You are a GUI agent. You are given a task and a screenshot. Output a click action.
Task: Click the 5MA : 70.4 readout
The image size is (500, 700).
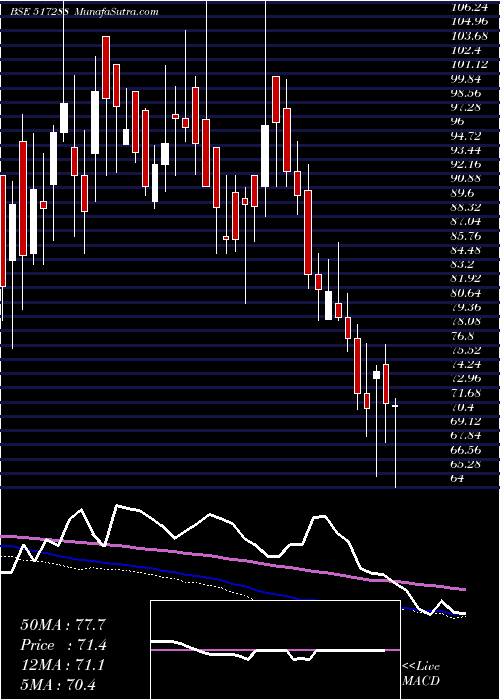coord(58,685)
